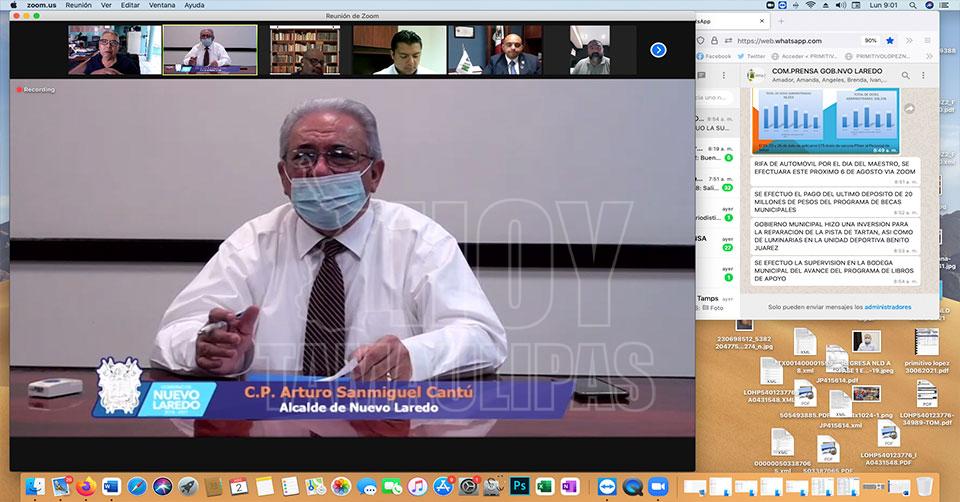Image resolution: width=960 pixels, height=502 pixels.
Task: Open the Facebook bookmark
Action: coord(714,57)
